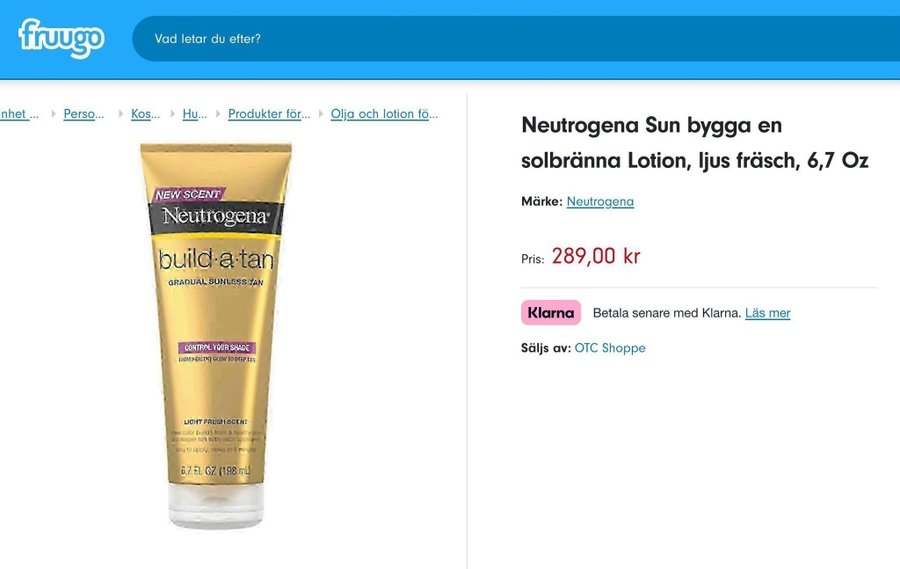Visit the OTC Shoppe seller link
The width and height of the screenshot is (900, 569).
[610, 348]
